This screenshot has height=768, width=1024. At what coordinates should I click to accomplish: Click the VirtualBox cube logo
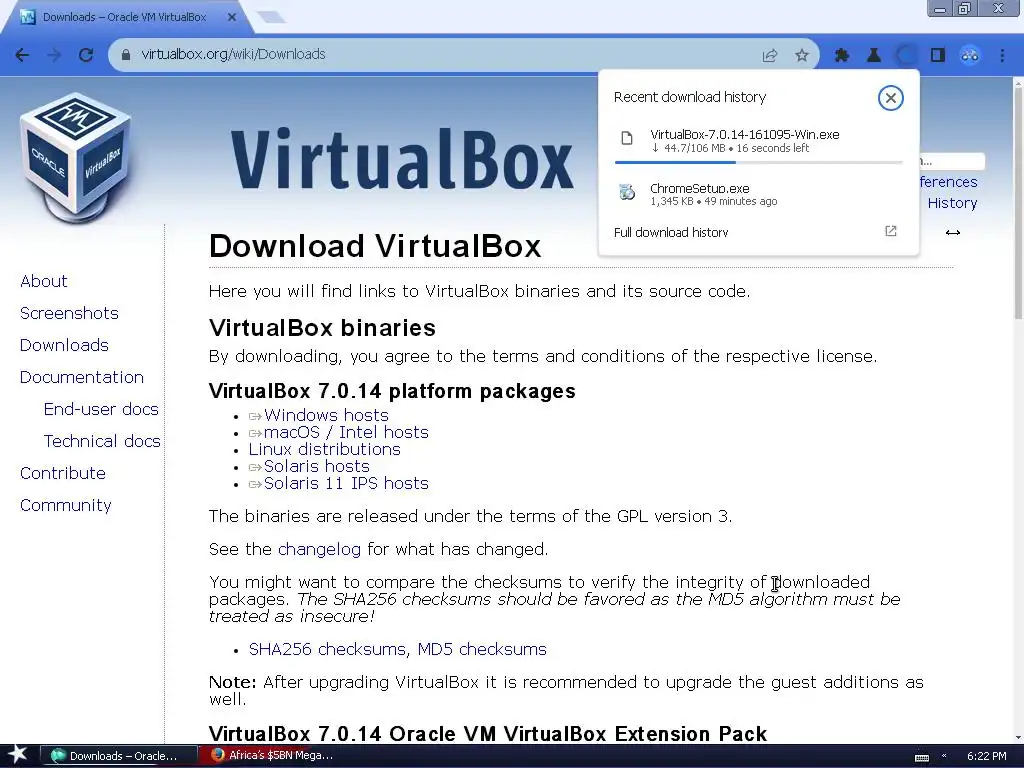[76, 159]
